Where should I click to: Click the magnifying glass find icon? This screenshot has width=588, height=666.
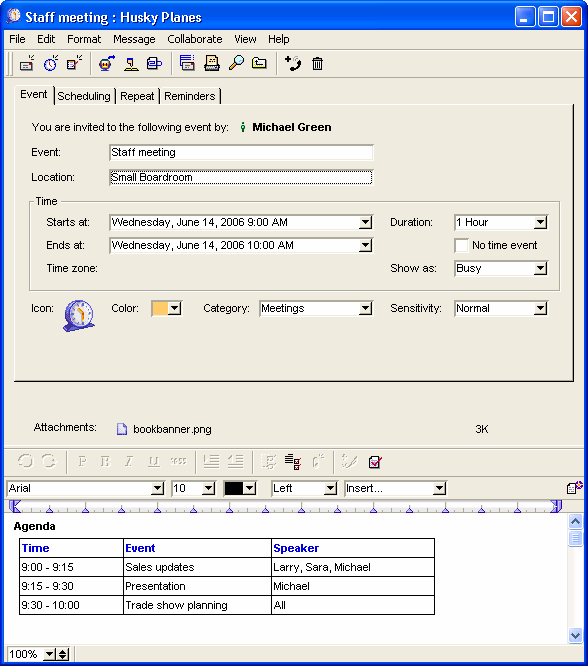point(236,63)
